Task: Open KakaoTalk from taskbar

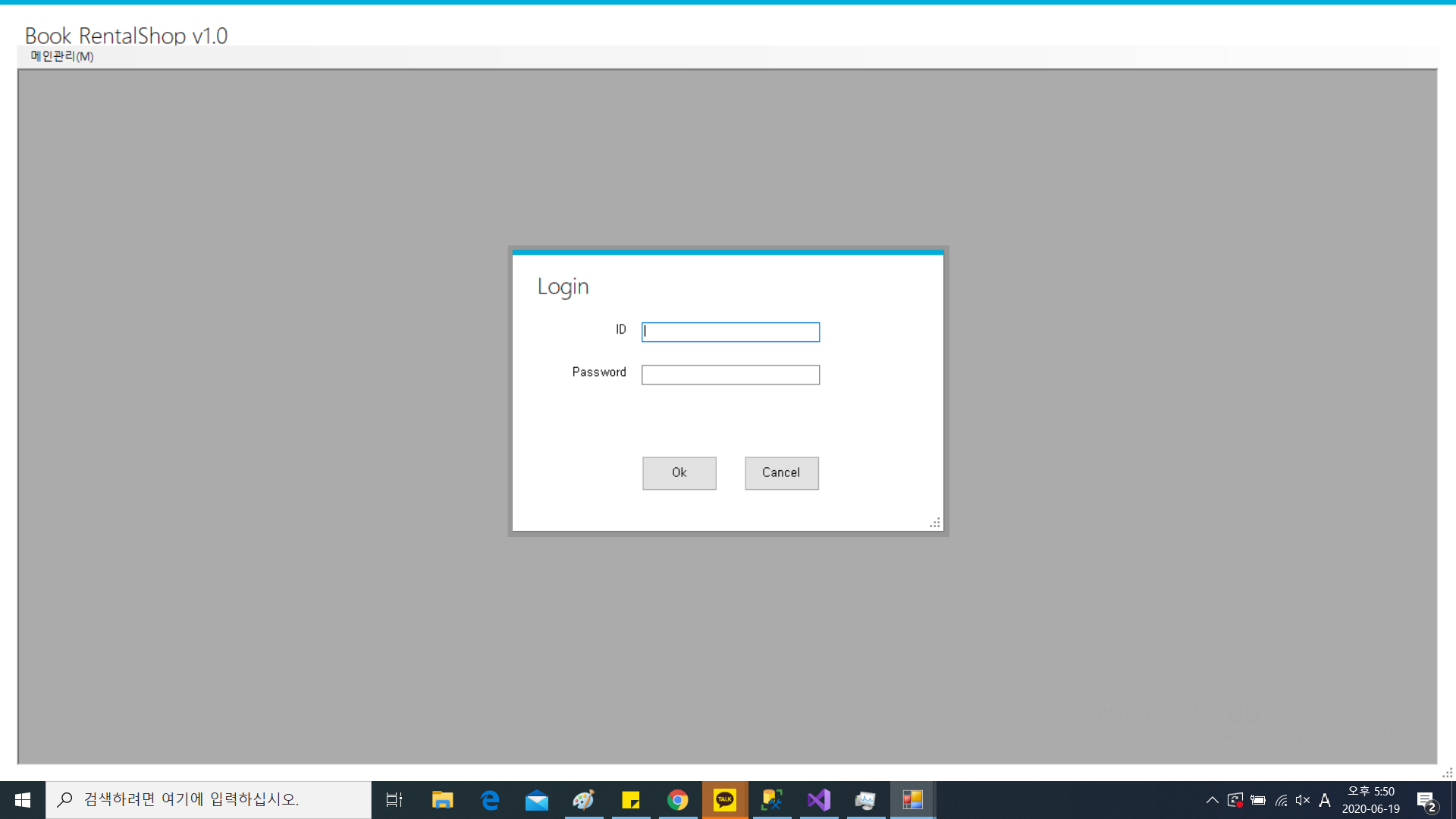Action: (x=725, y=800)
